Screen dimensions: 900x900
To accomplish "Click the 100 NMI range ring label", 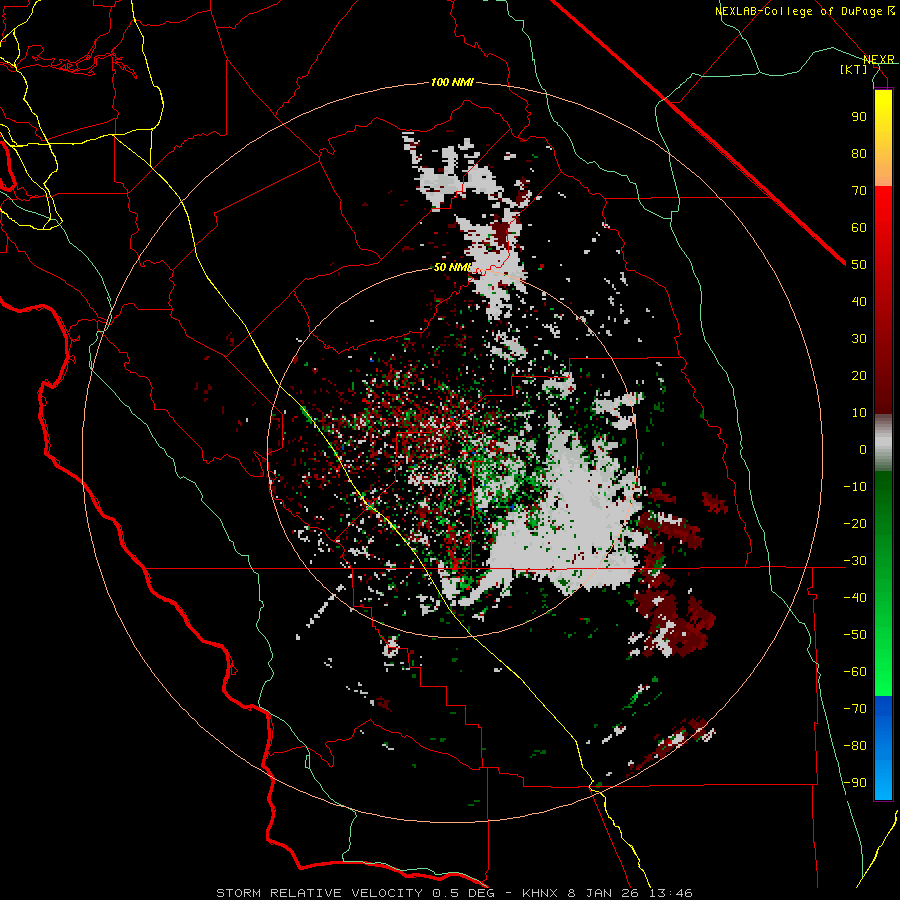I will coord(452,82).
